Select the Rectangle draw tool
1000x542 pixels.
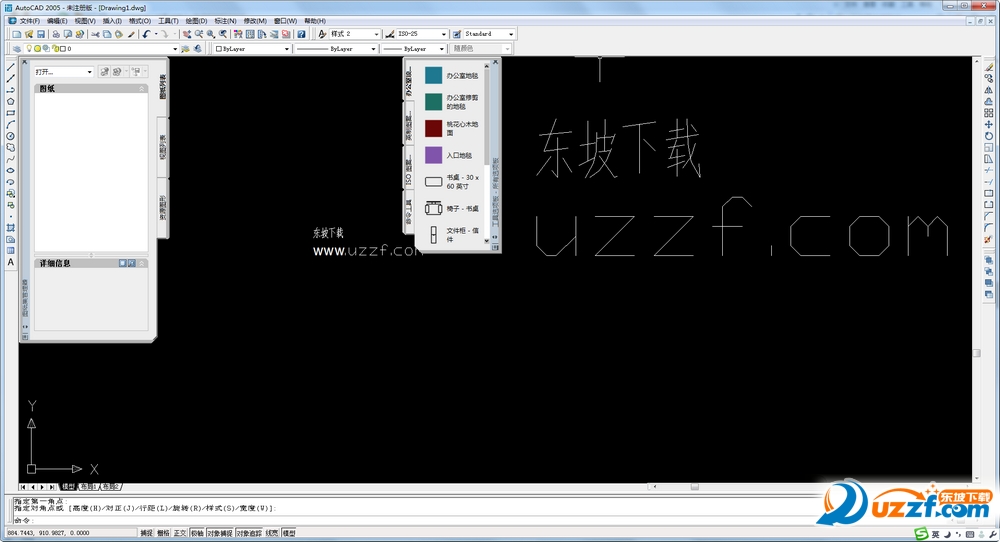tap(11, 113)
